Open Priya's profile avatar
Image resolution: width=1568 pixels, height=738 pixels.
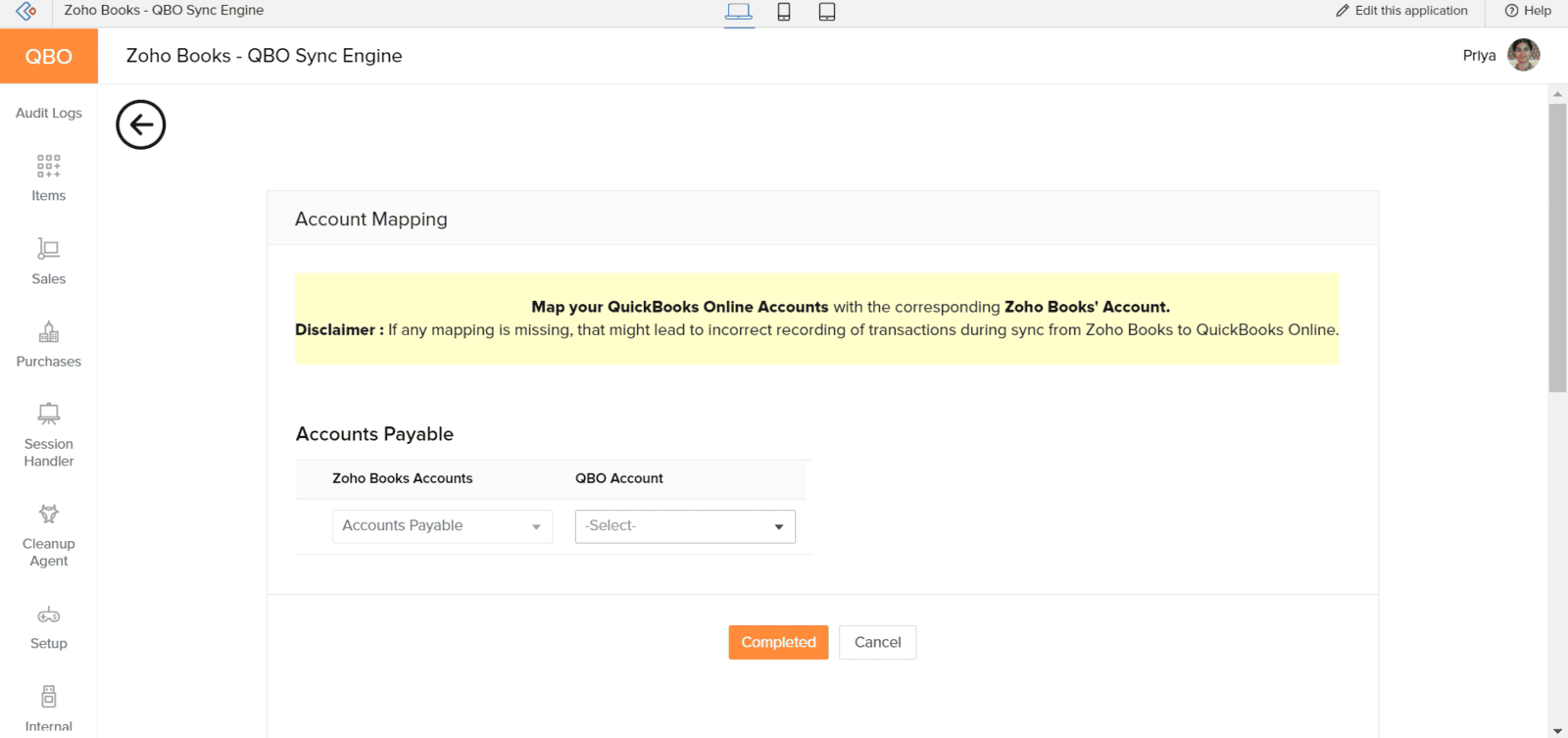1524,55
